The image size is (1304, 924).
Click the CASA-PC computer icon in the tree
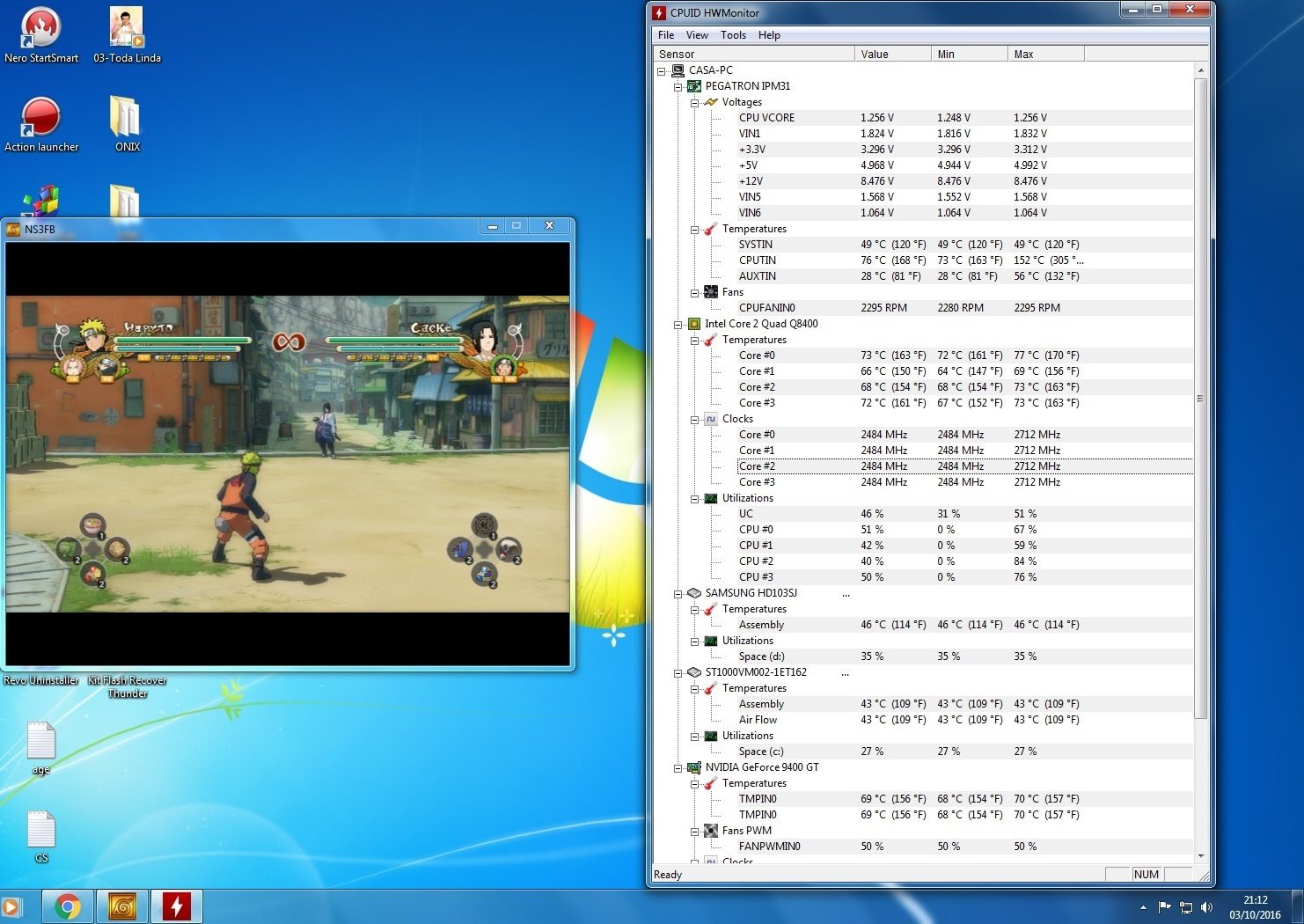pos(678,70)
